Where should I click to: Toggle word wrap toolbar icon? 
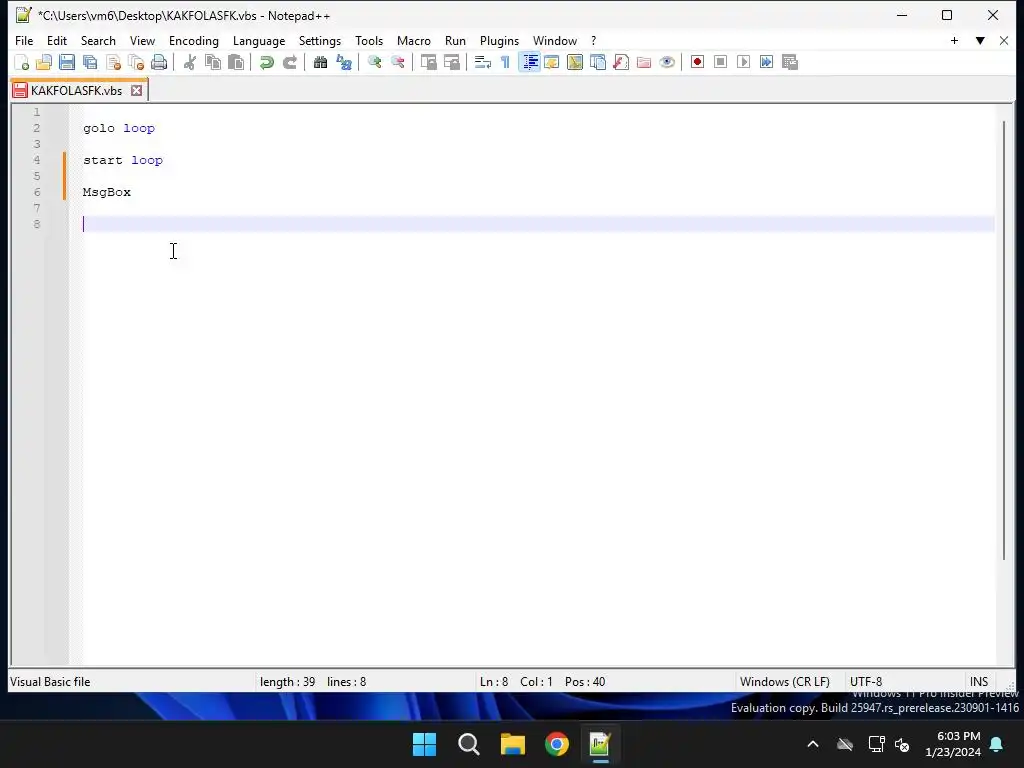pos(483,62)
